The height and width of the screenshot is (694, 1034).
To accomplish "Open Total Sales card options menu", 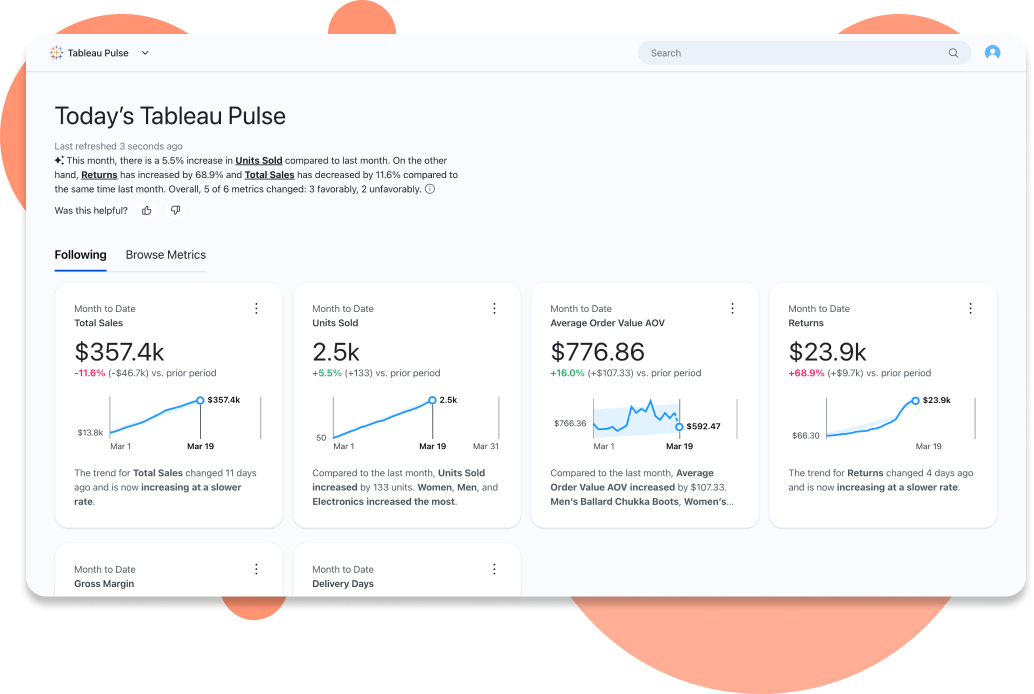I will (256, 309).
